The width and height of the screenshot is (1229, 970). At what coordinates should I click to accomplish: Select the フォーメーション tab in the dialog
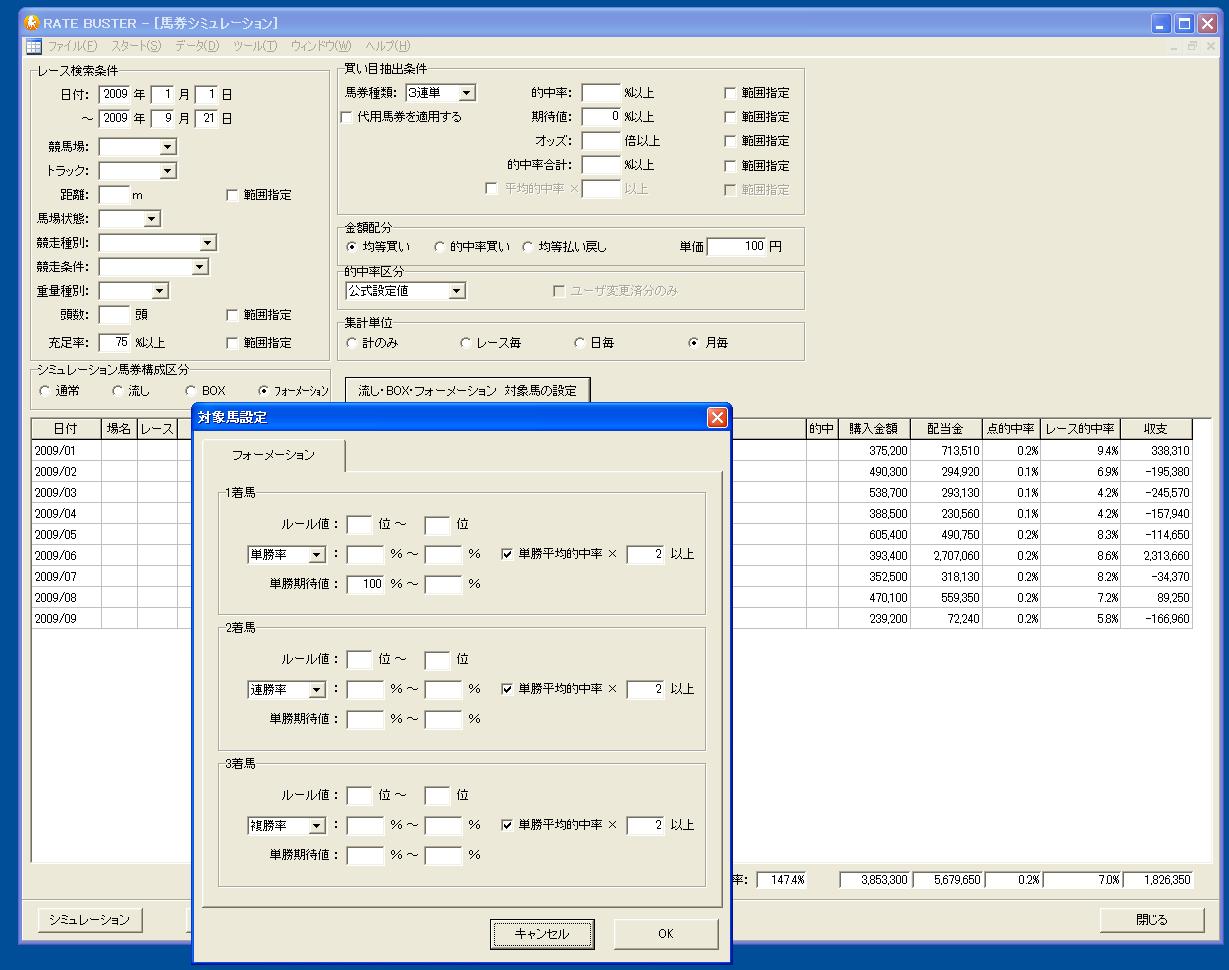coord(273,455)
